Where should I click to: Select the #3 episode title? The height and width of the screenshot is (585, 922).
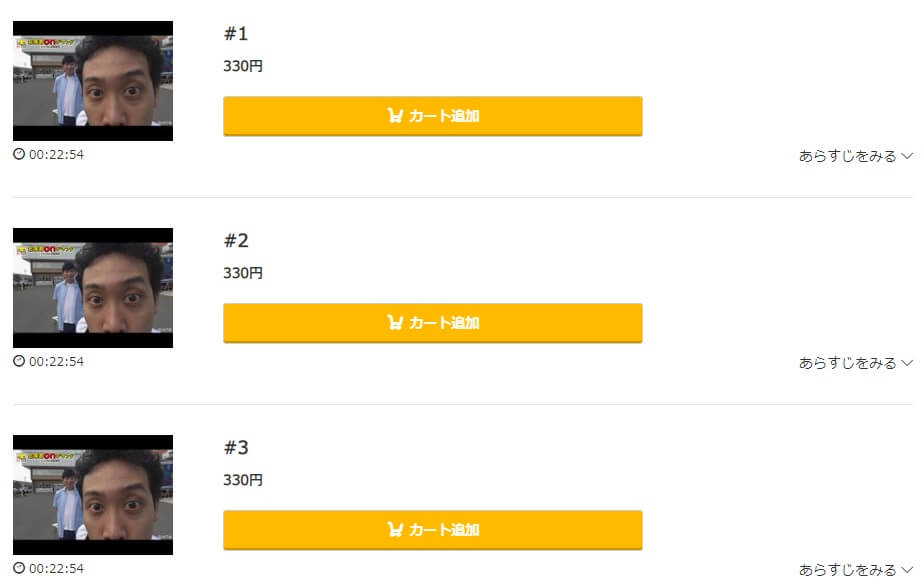point(236,447)
